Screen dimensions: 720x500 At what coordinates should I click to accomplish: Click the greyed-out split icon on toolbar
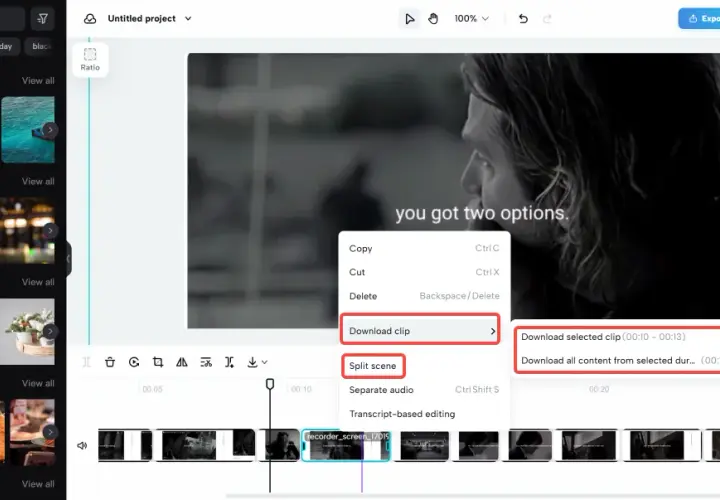pos(86,362)
